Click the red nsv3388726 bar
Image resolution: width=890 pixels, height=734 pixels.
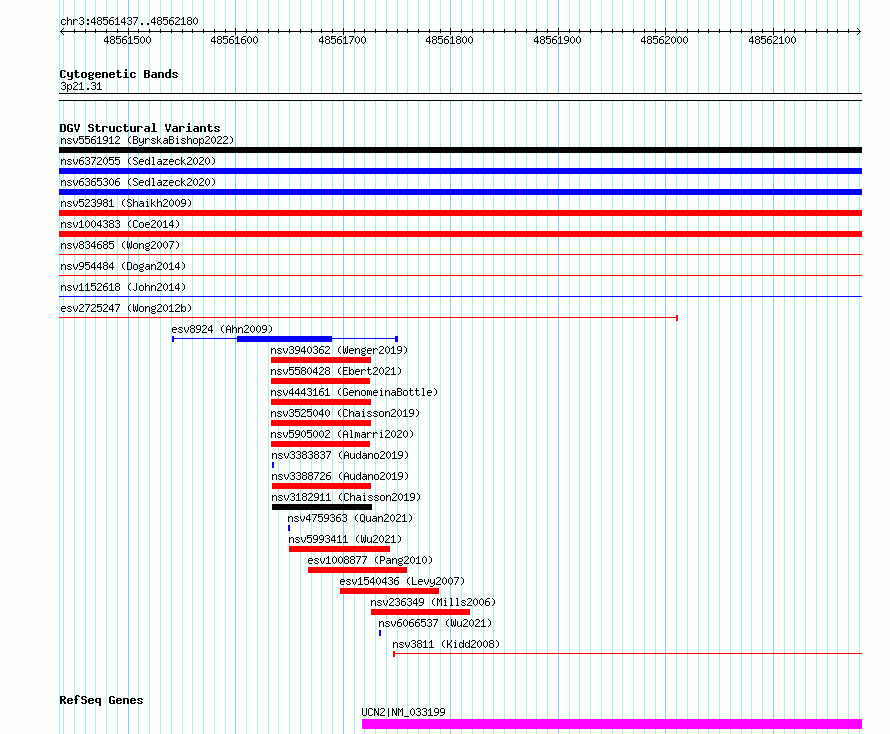coord(321,486)
